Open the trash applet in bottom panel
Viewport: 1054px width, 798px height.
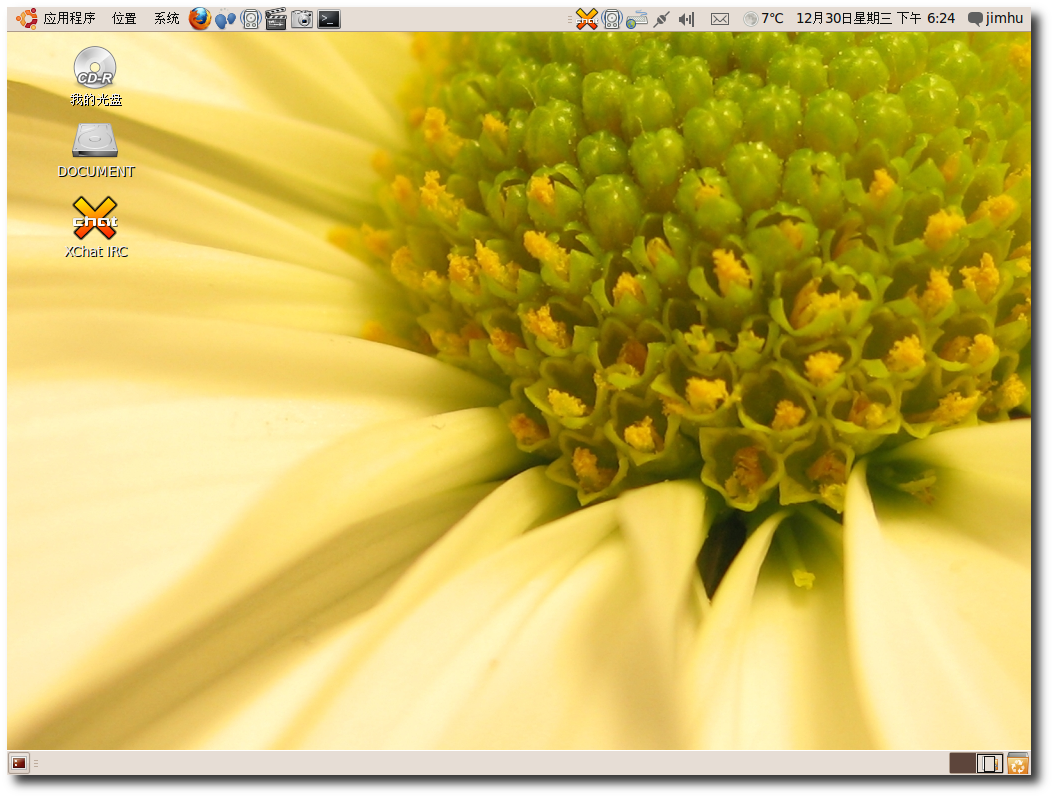1018,763
